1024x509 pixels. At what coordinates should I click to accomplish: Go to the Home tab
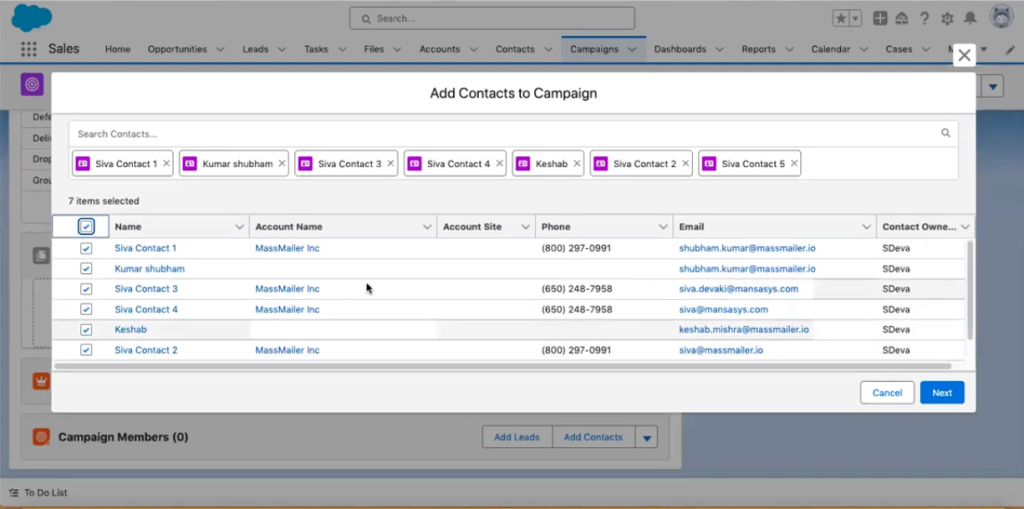(118, 49)
